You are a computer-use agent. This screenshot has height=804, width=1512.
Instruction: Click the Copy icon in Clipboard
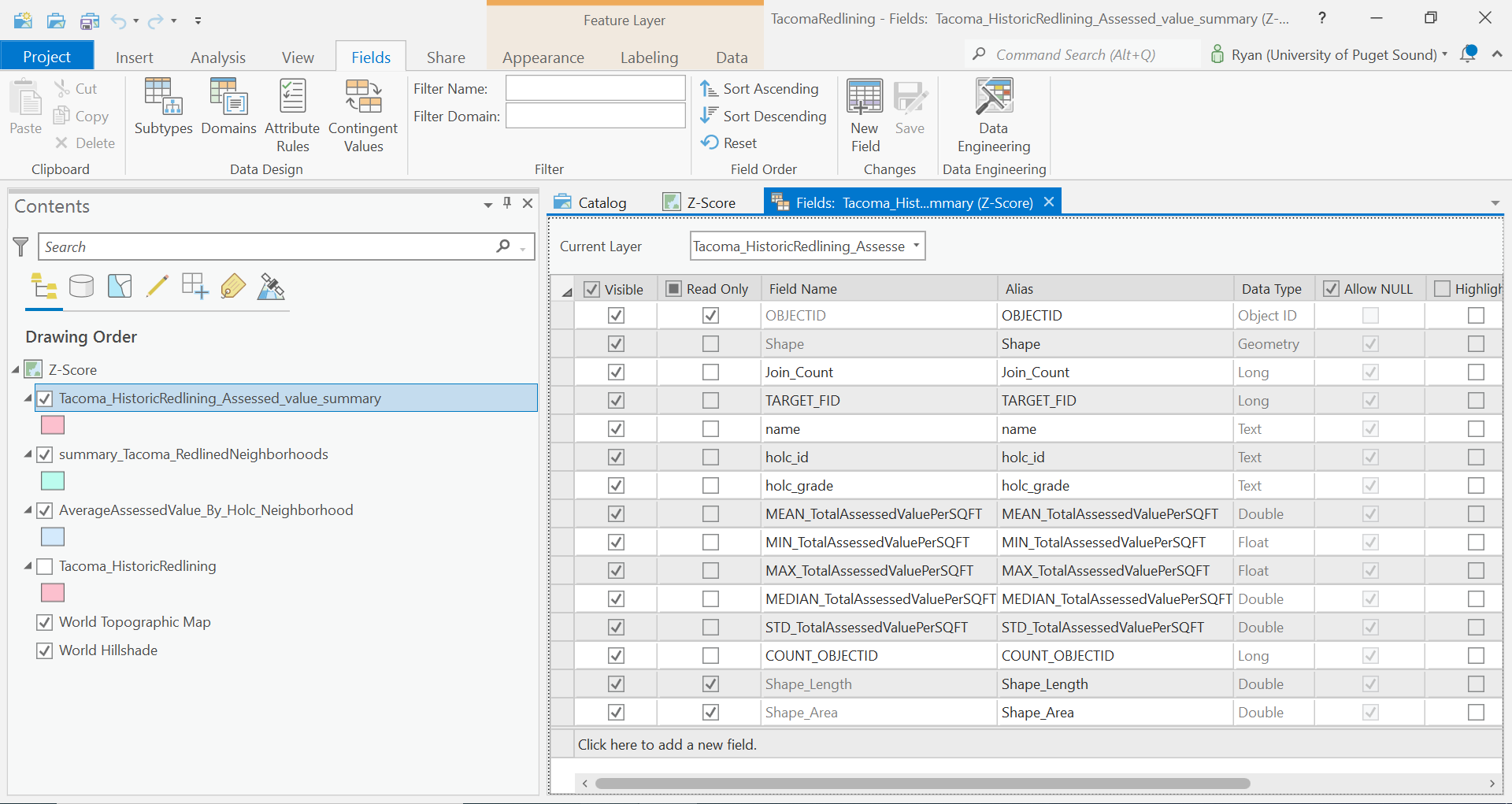[x=61, y=116]
